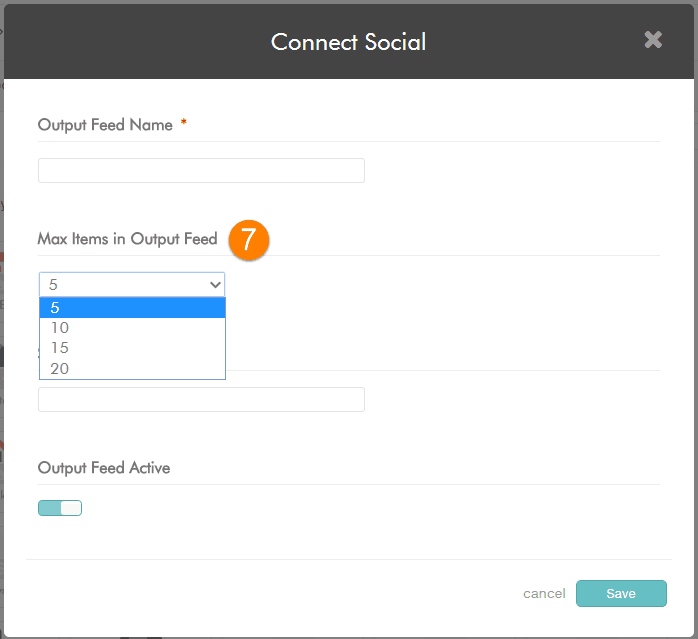The width and height of the screenshot is (698, 639).
Task: Select option 5 in the dropdown list
Action: 132,308
